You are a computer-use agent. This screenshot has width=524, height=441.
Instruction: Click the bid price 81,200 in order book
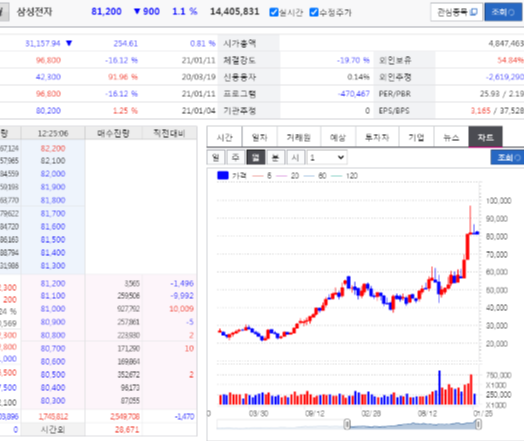click(53, 283)
